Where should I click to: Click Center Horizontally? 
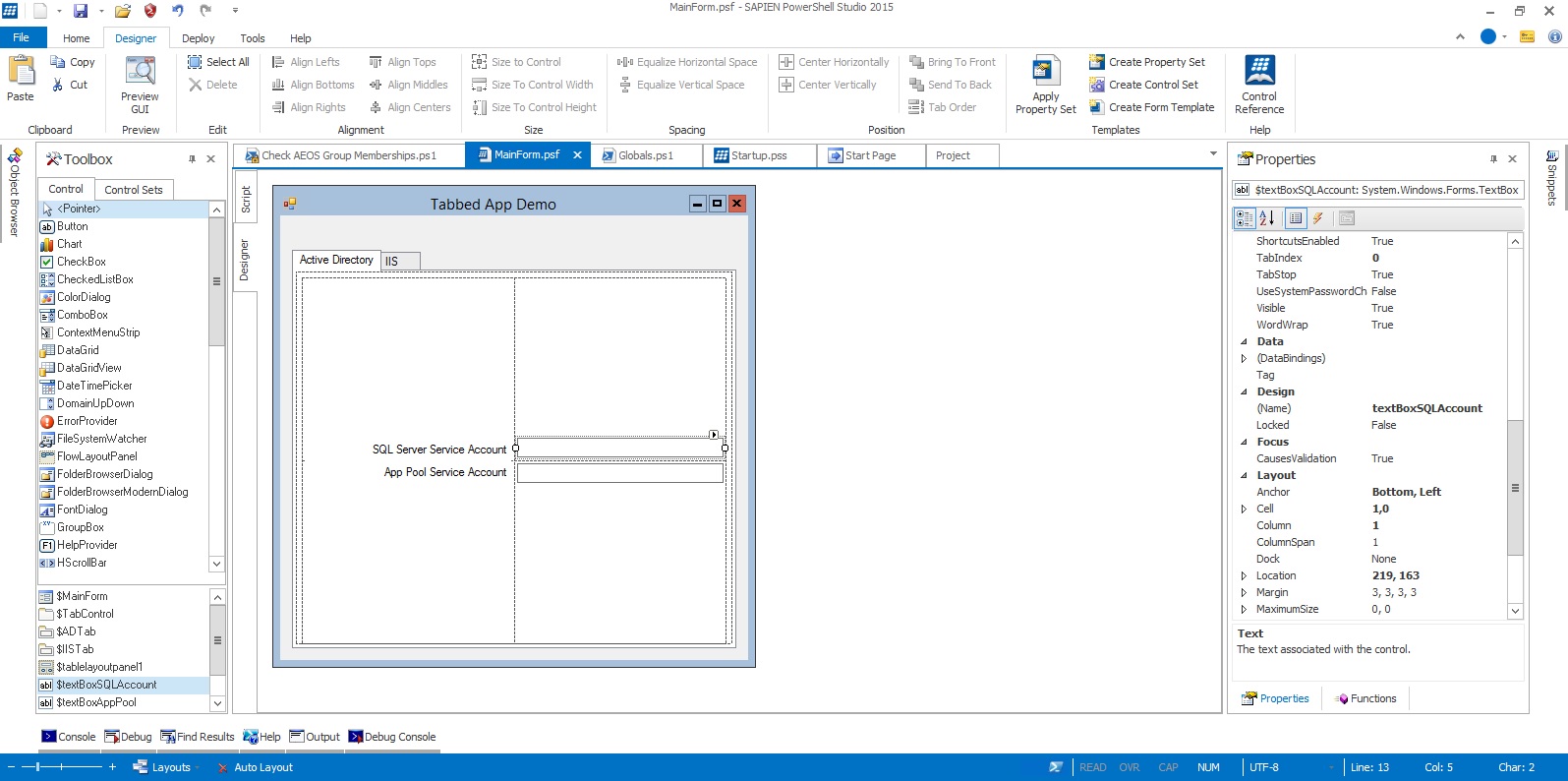[x=834, y=62]
